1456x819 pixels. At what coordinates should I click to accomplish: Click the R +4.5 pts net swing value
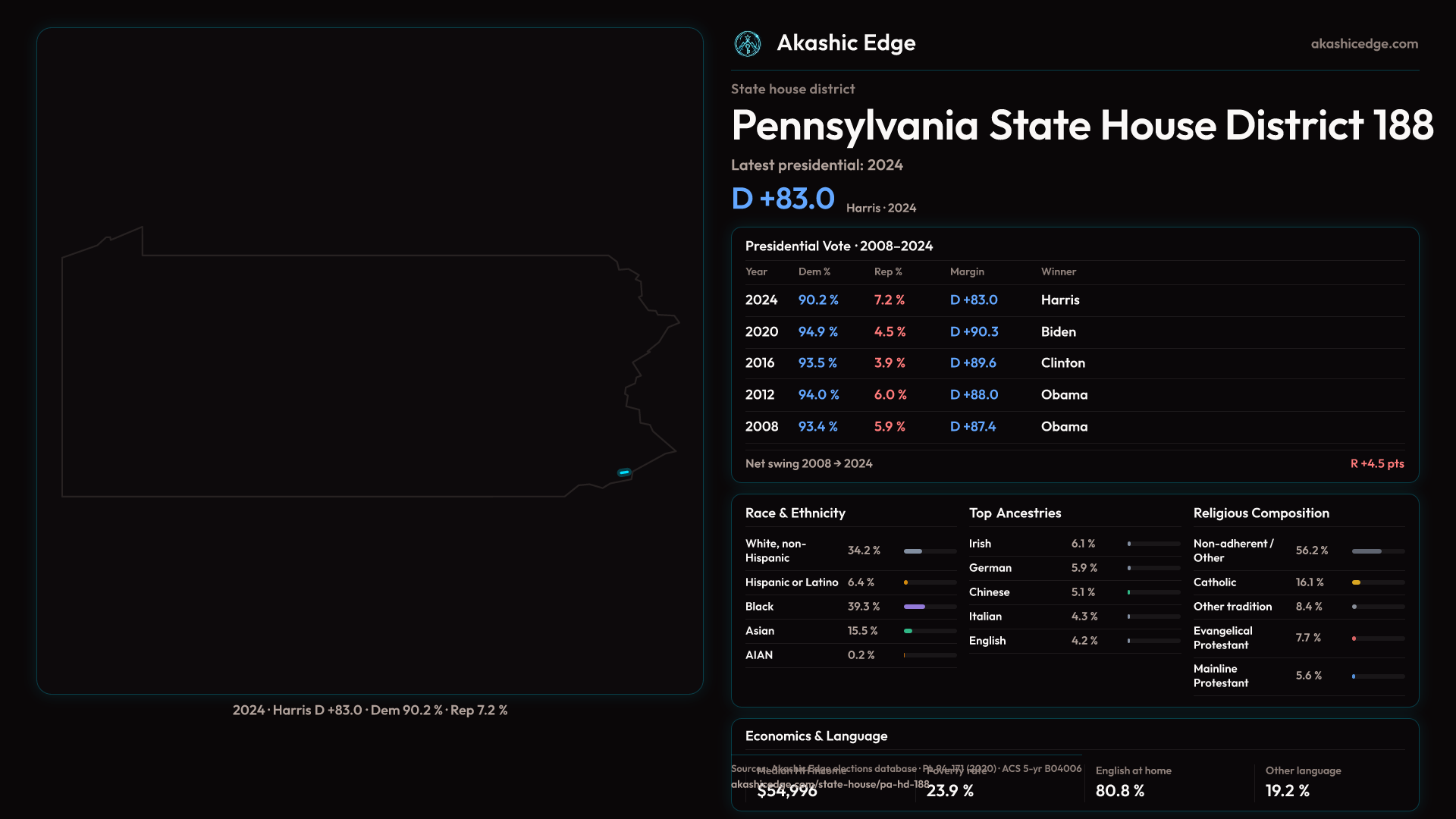point(1376,463)
